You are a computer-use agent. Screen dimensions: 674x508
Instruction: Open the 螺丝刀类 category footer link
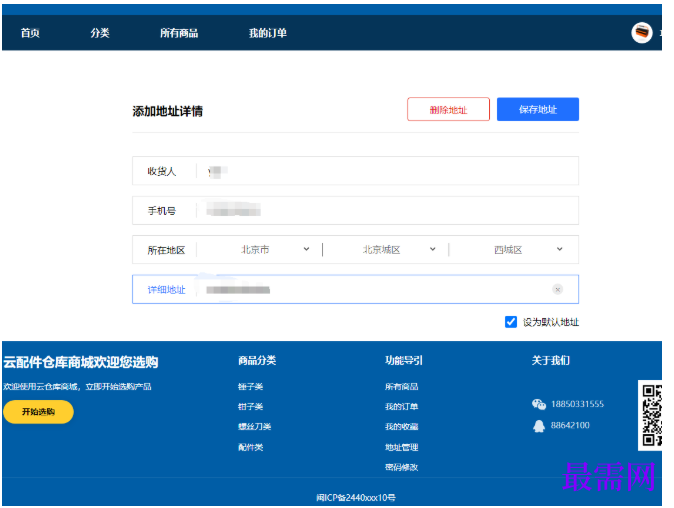254,426
